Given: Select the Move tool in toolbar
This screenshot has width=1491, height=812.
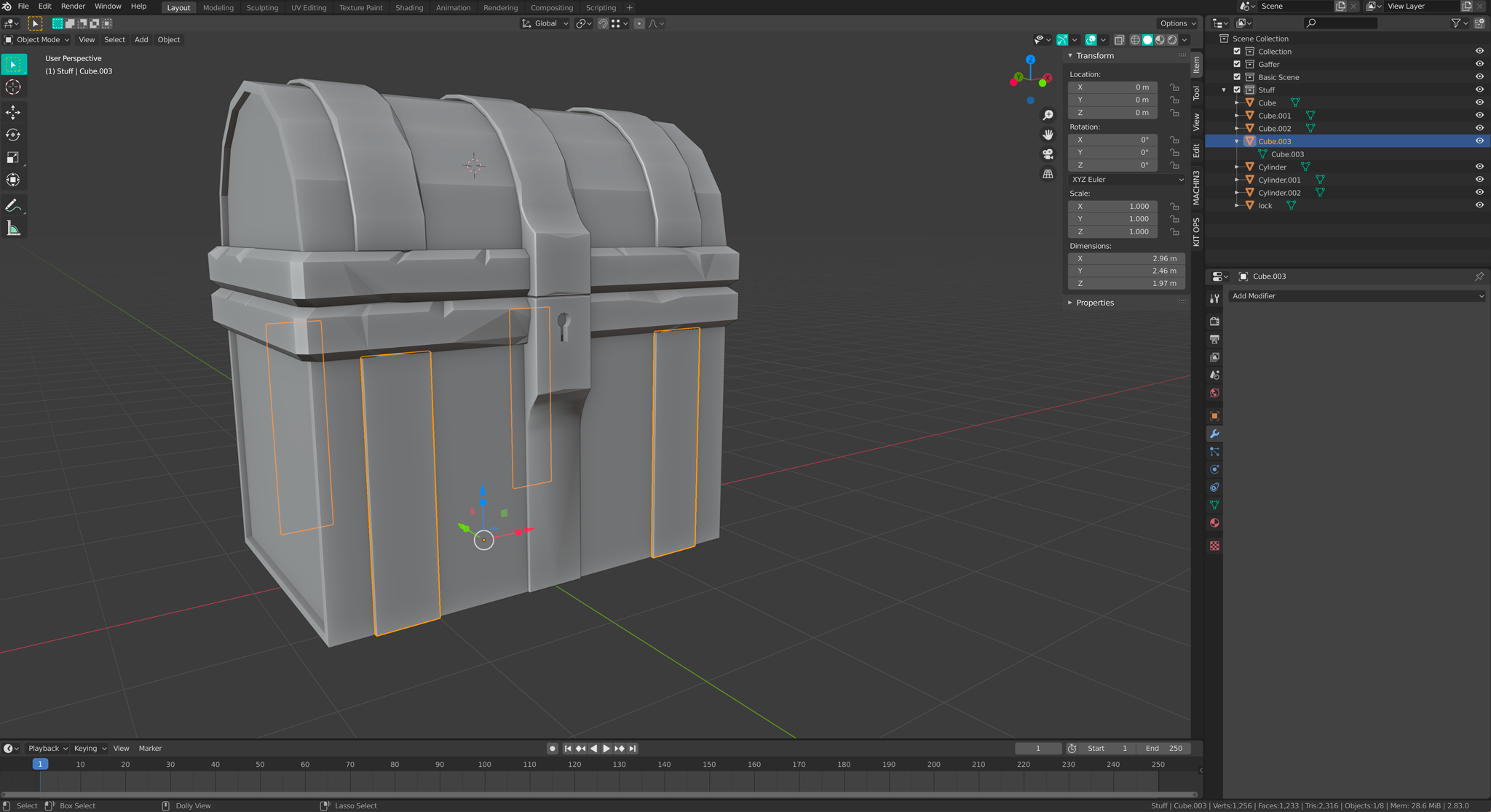Looking at the screenshot, I should [13, 112].
